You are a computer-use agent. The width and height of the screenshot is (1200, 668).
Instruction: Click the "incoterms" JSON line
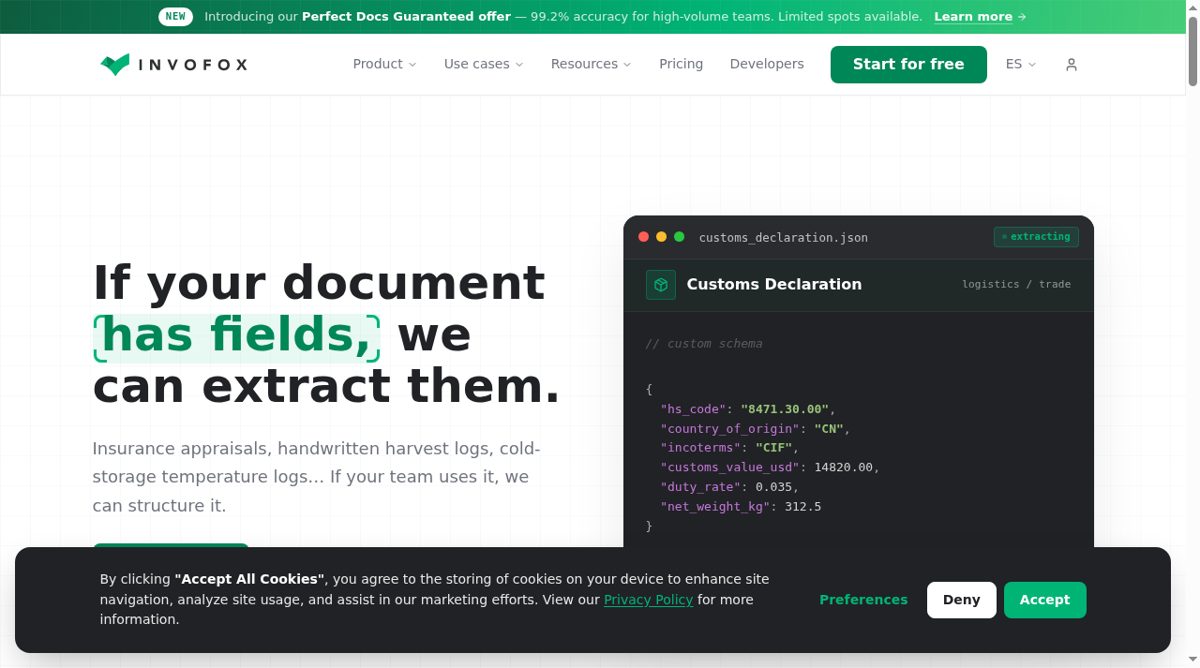click(729, 448)
